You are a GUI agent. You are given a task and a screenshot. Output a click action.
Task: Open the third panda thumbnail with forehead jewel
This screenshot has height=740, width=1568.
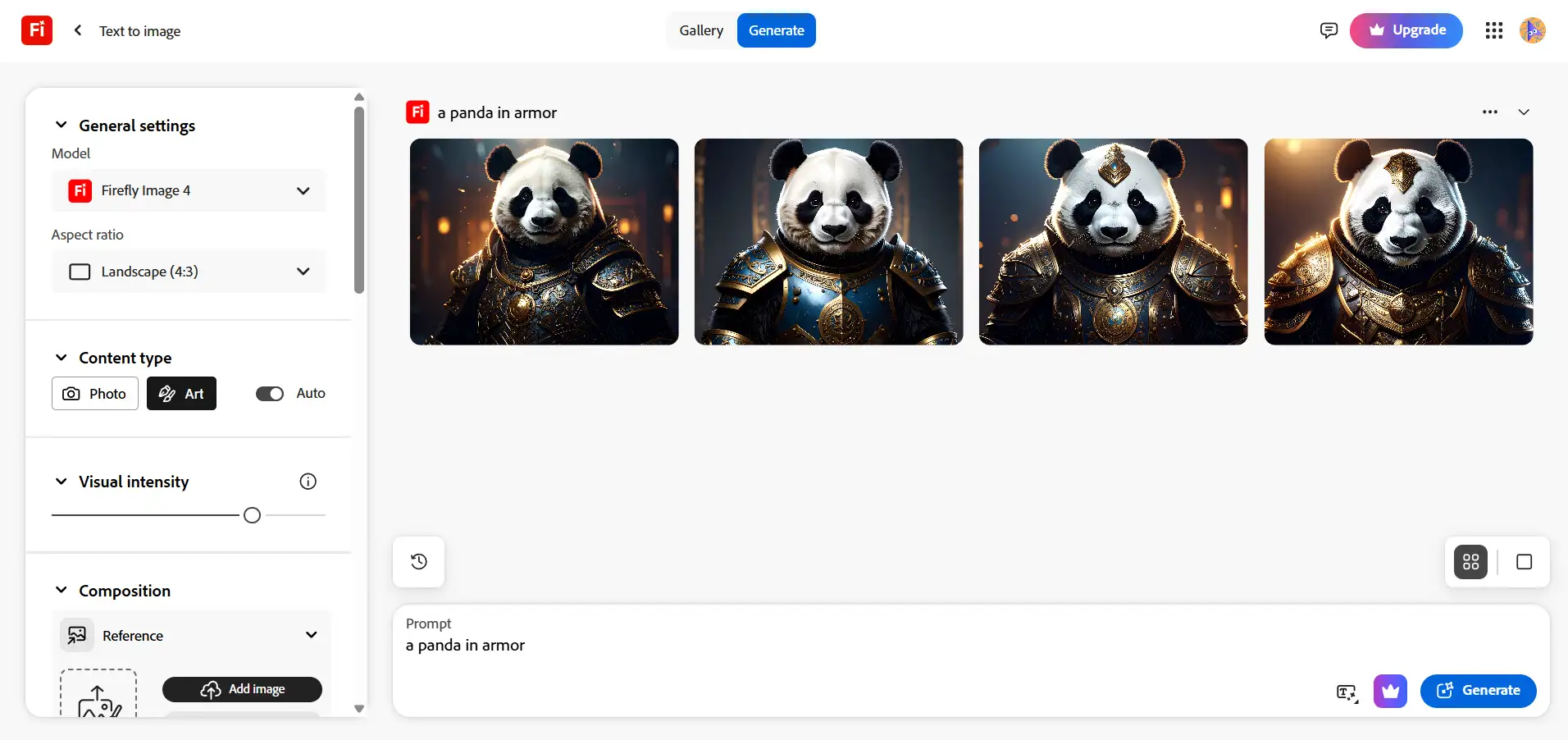[1114, 242]
